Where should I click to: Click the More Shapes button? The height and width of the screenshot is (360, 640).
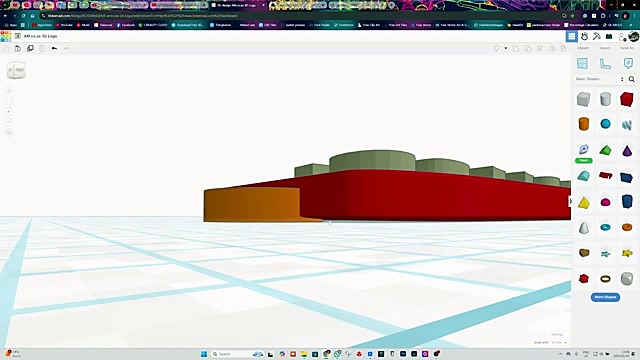tap(605, 297)
